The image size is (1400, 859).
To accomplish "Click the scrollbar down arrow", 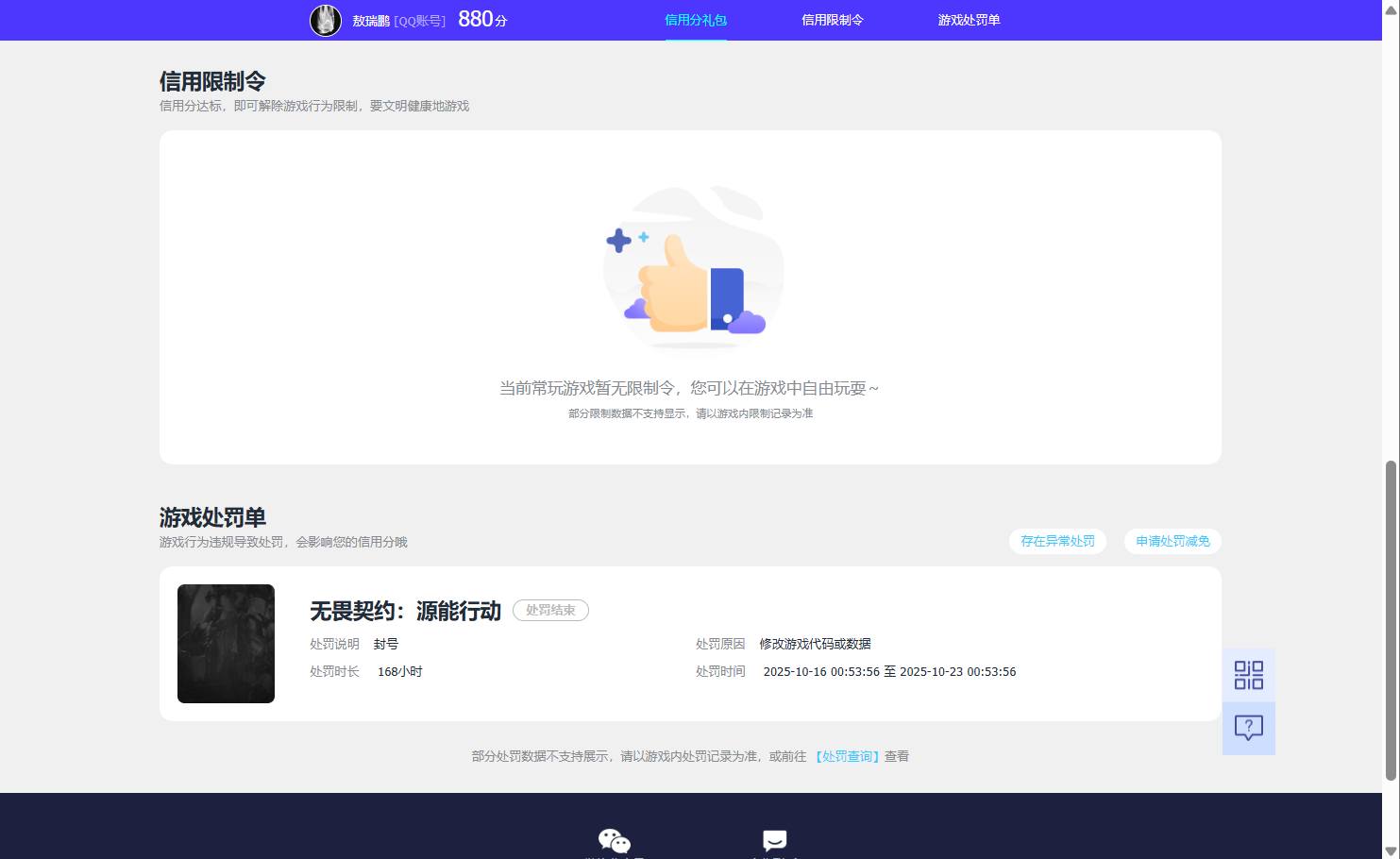I will coord(1391,851).
